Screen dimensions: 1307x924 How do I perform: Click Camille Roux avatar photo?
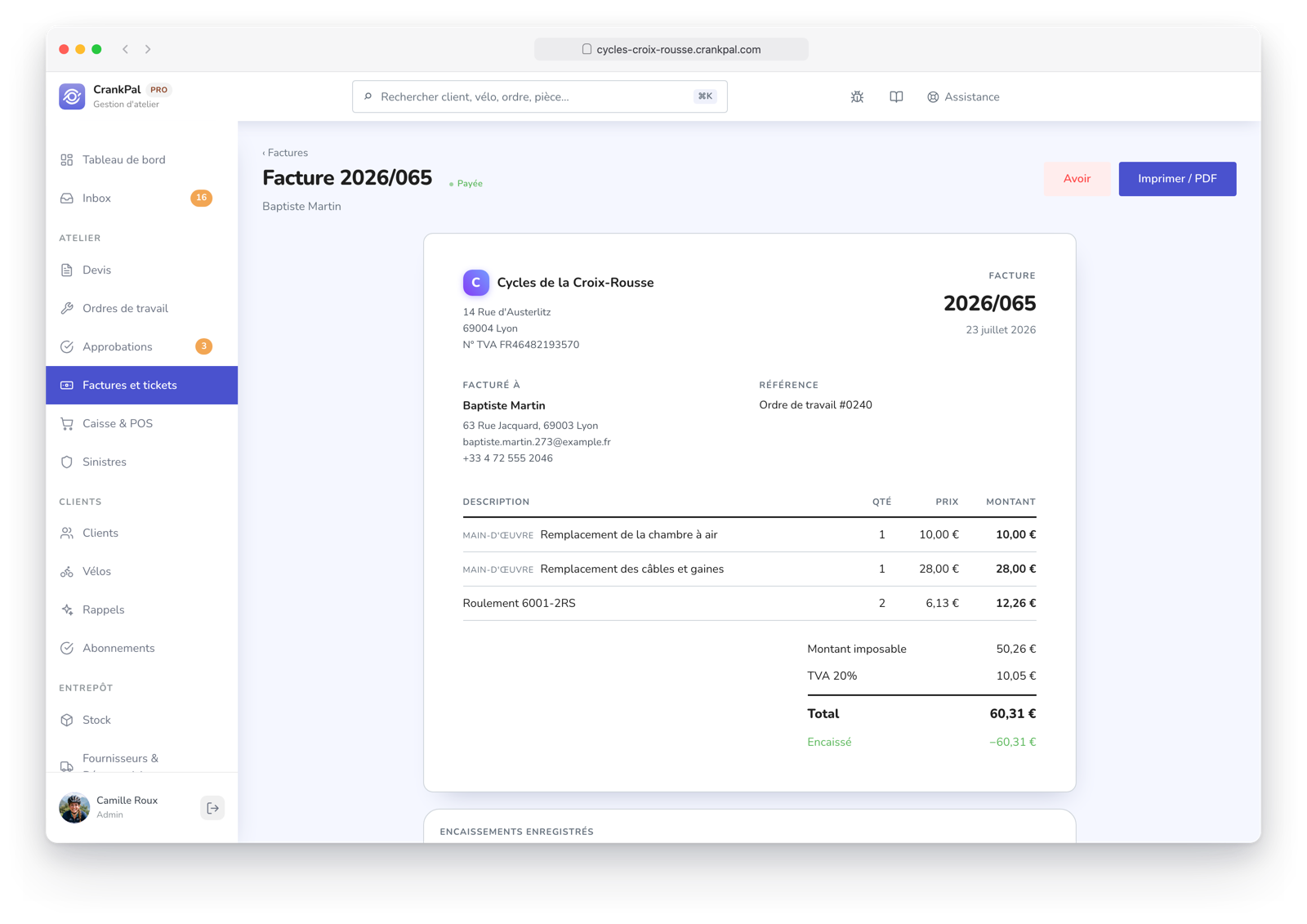tap(74, 808)
